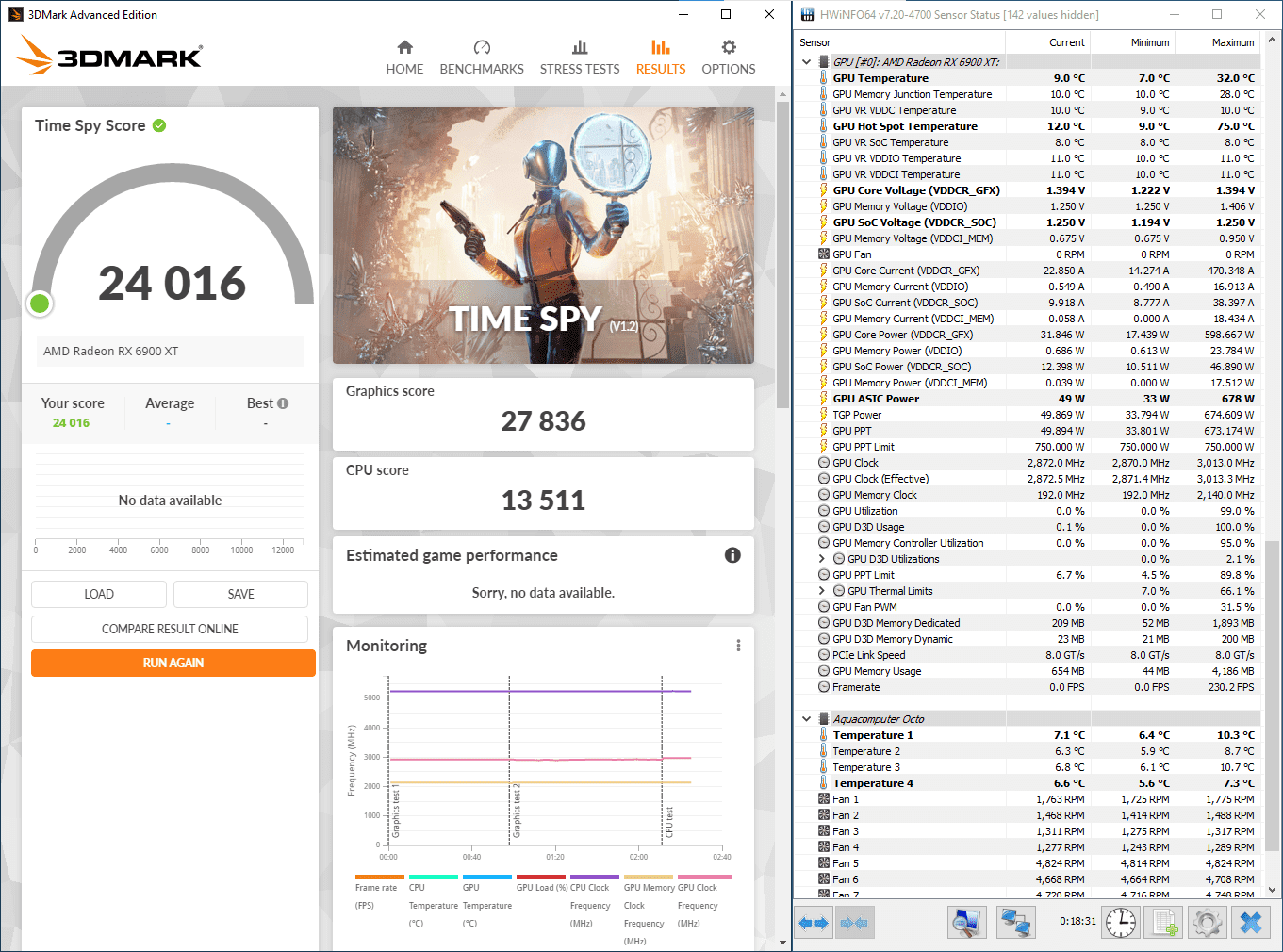Click the GPU Memory Clock legend swatch
Image resolution: width=1283 pixels, height=952 pixels.
point(649,877)
